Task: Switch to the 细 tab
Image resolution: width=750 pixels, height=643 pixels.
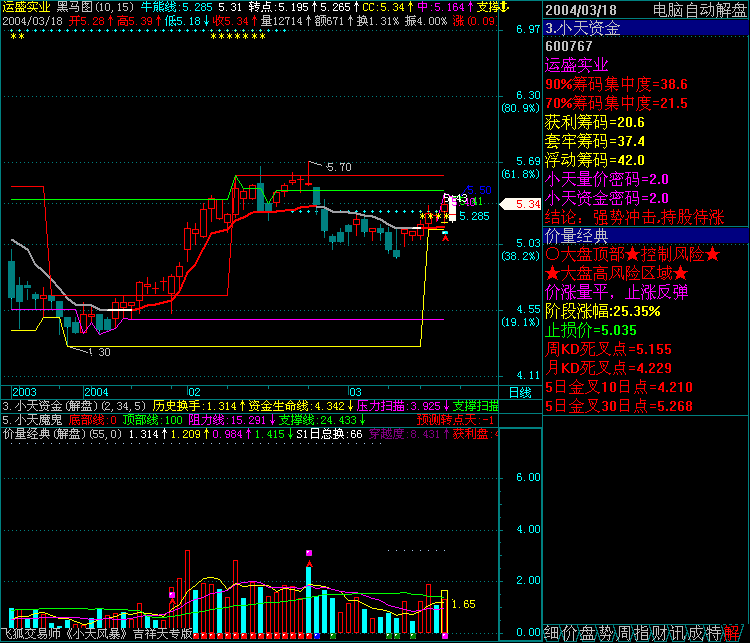Action: (553, 632)
